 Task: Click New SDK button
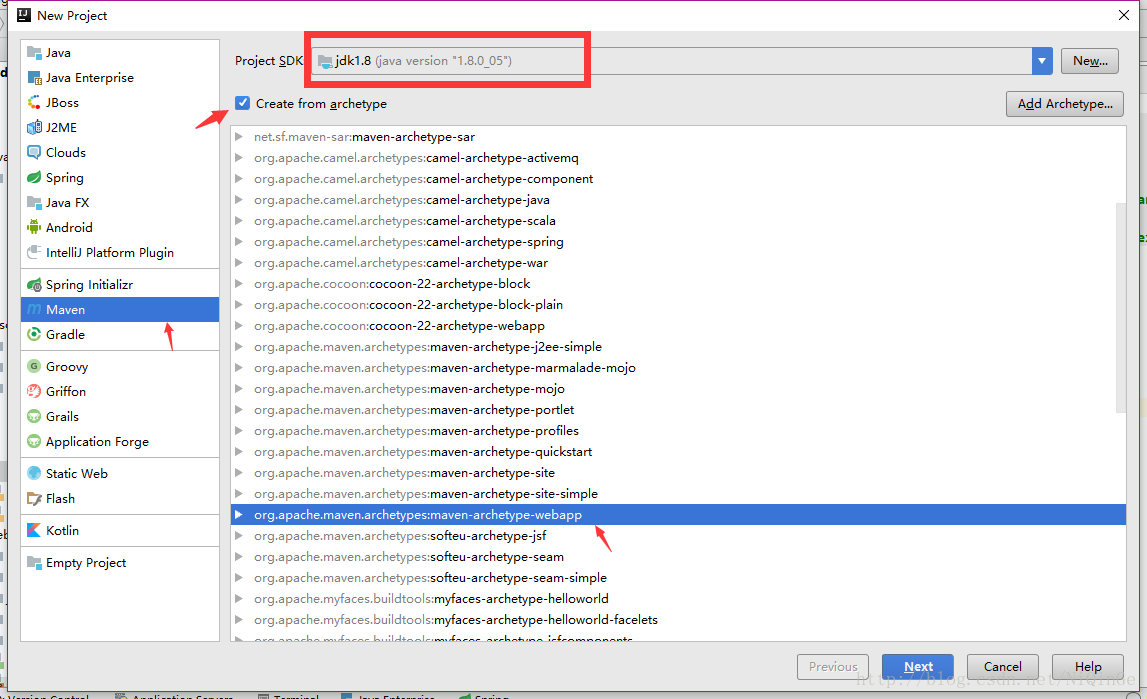pos(1090,61)
